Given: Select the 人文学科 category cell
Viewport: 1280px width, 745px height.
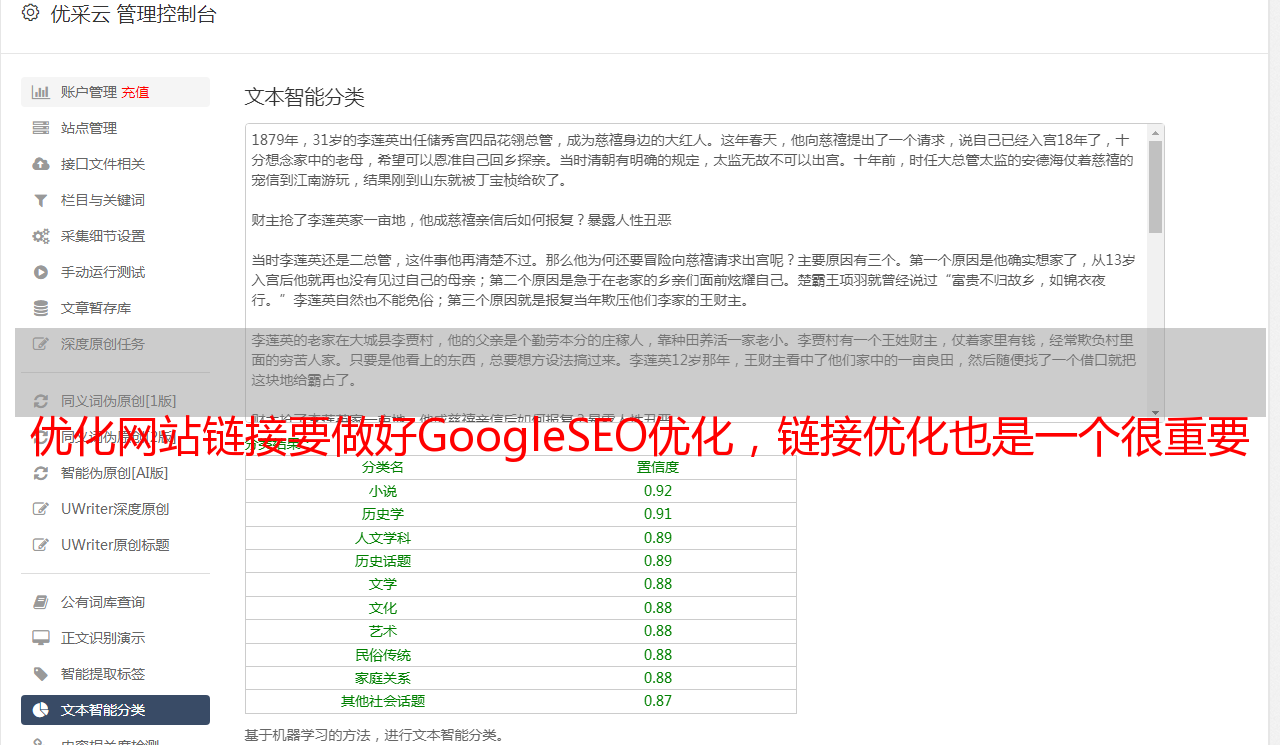Looking at the screenshot, I should click(x=383, y=538).
